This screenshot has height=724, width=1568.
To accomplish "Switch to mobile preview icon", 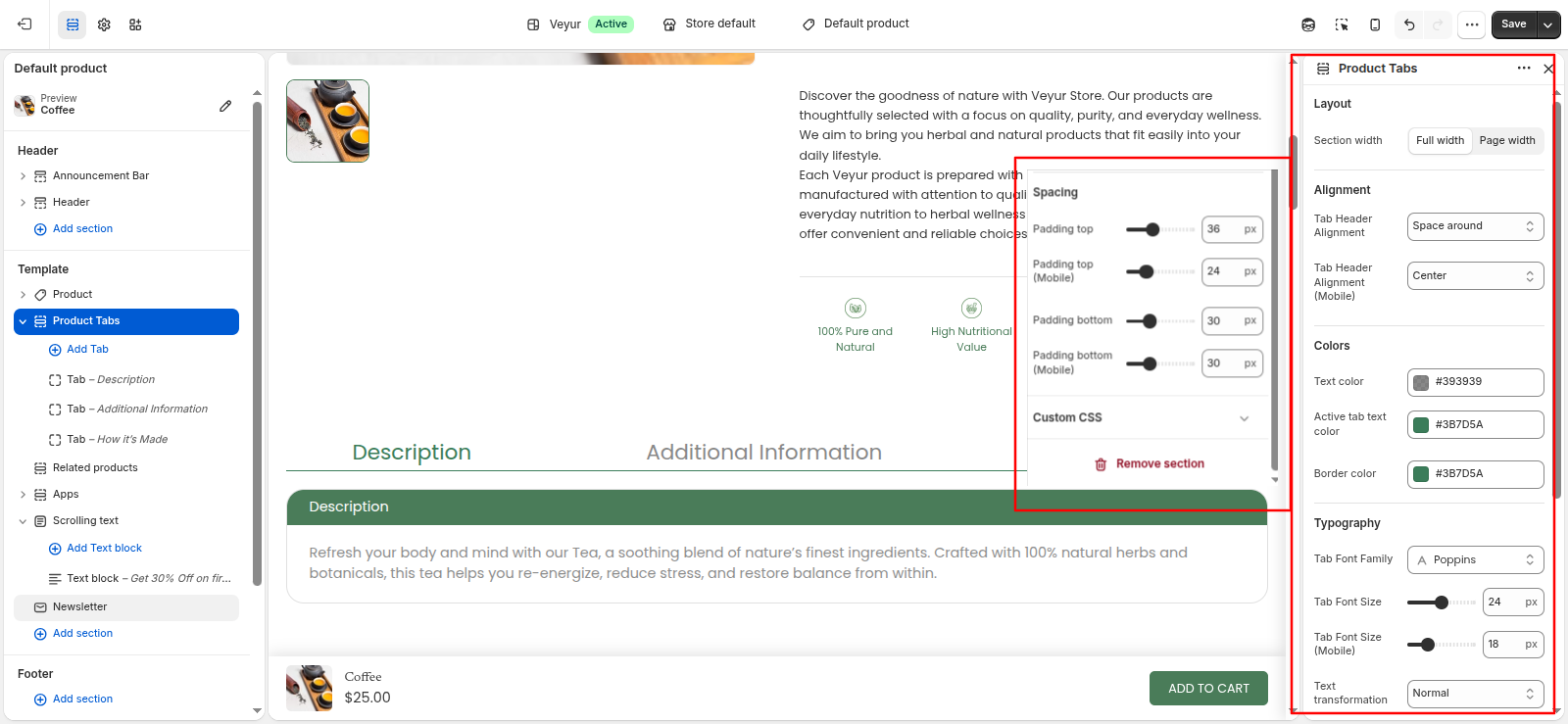I will click(1375, 24).
